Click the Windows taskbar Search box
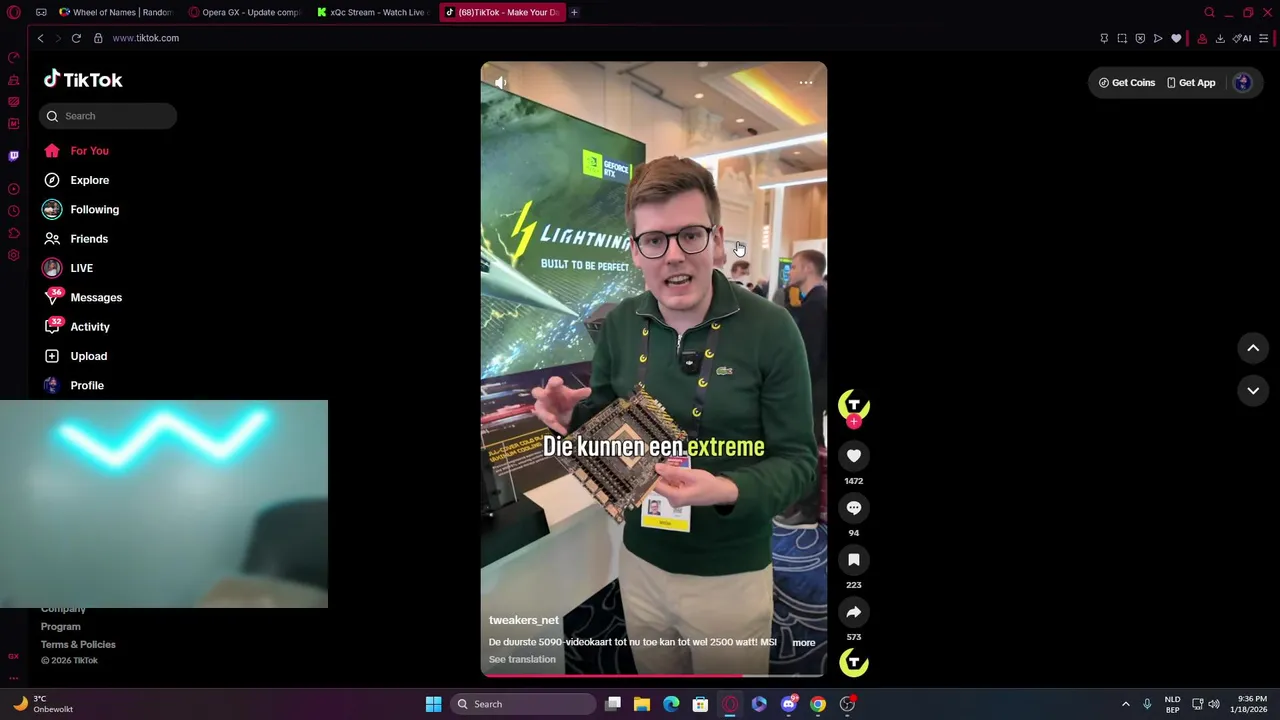Screen dimensions: 1280x720 [524, 704]
